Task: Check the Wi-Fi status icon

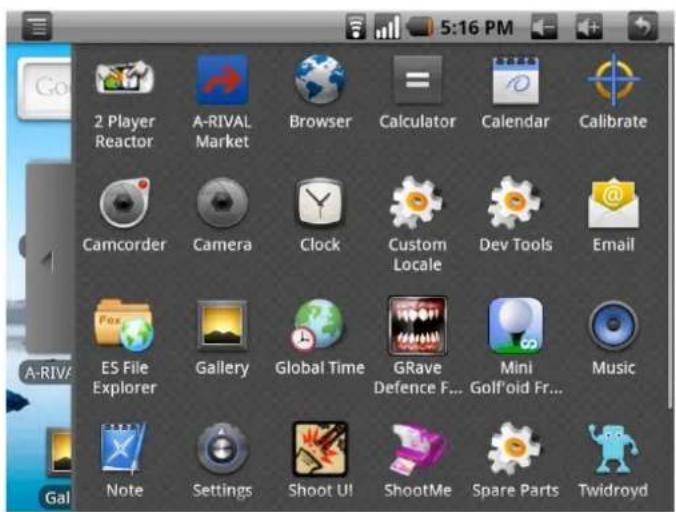Action: [x=356, y=27]
